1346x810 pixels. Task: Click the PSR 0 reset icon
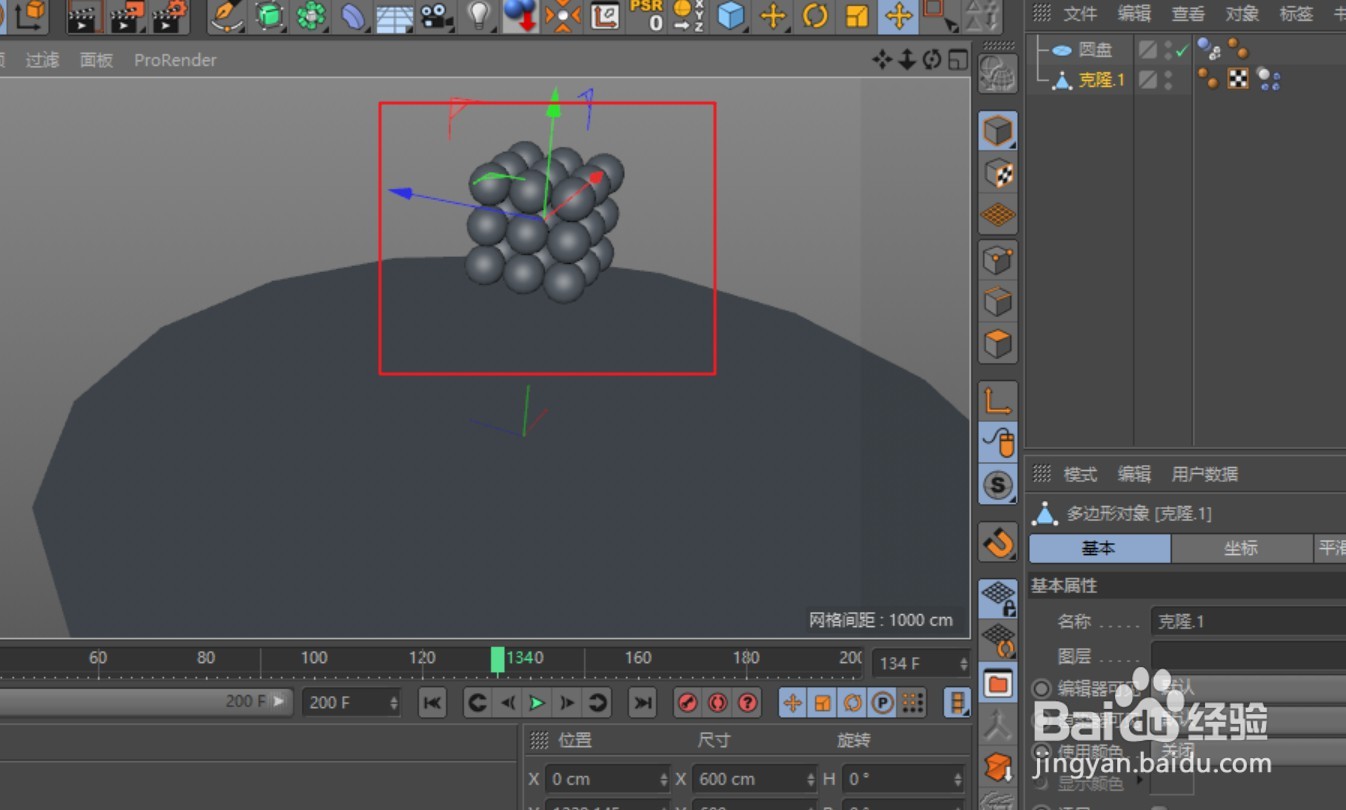[x=646, y=16]
